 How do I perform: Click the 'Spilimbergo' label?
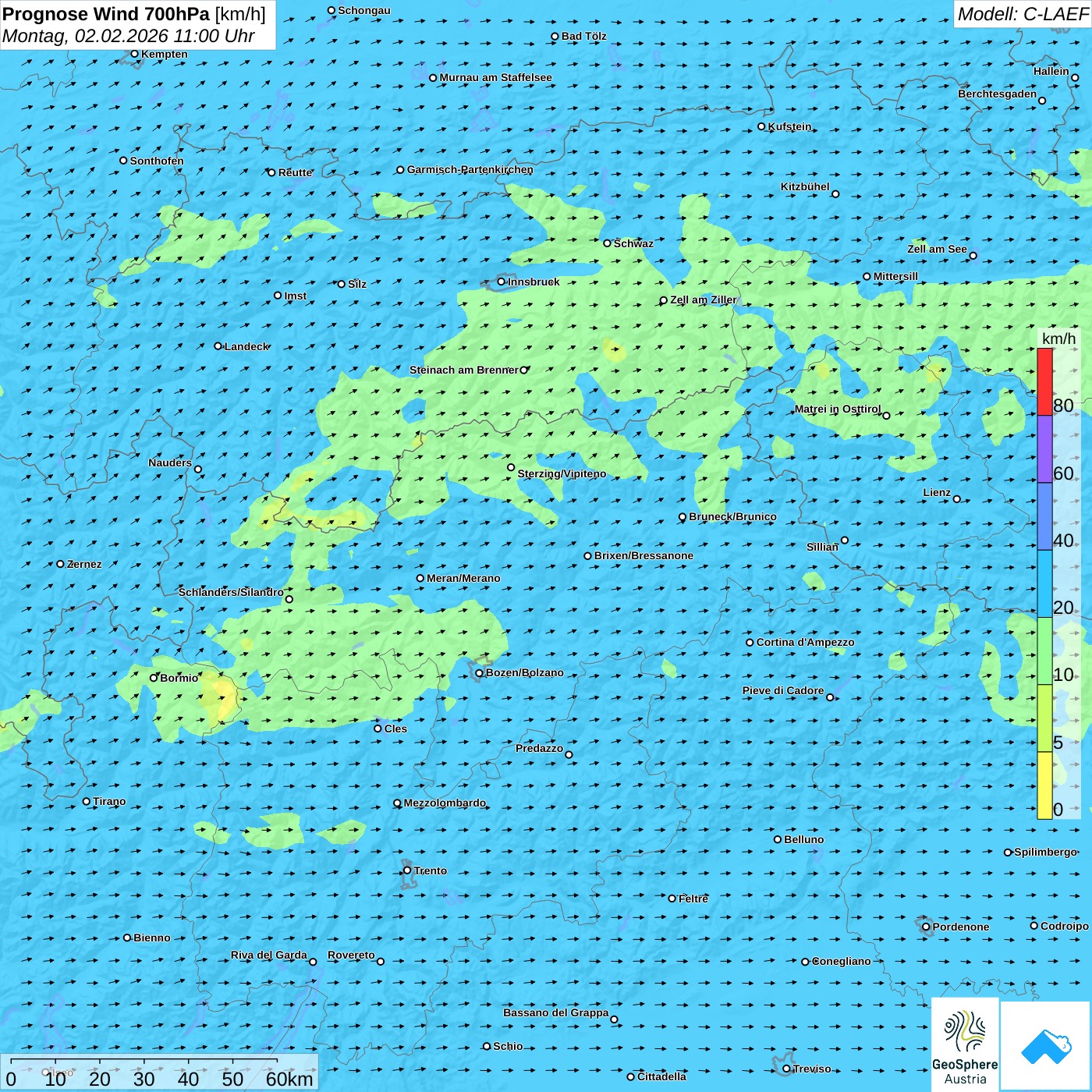[x=1045, y=852]
